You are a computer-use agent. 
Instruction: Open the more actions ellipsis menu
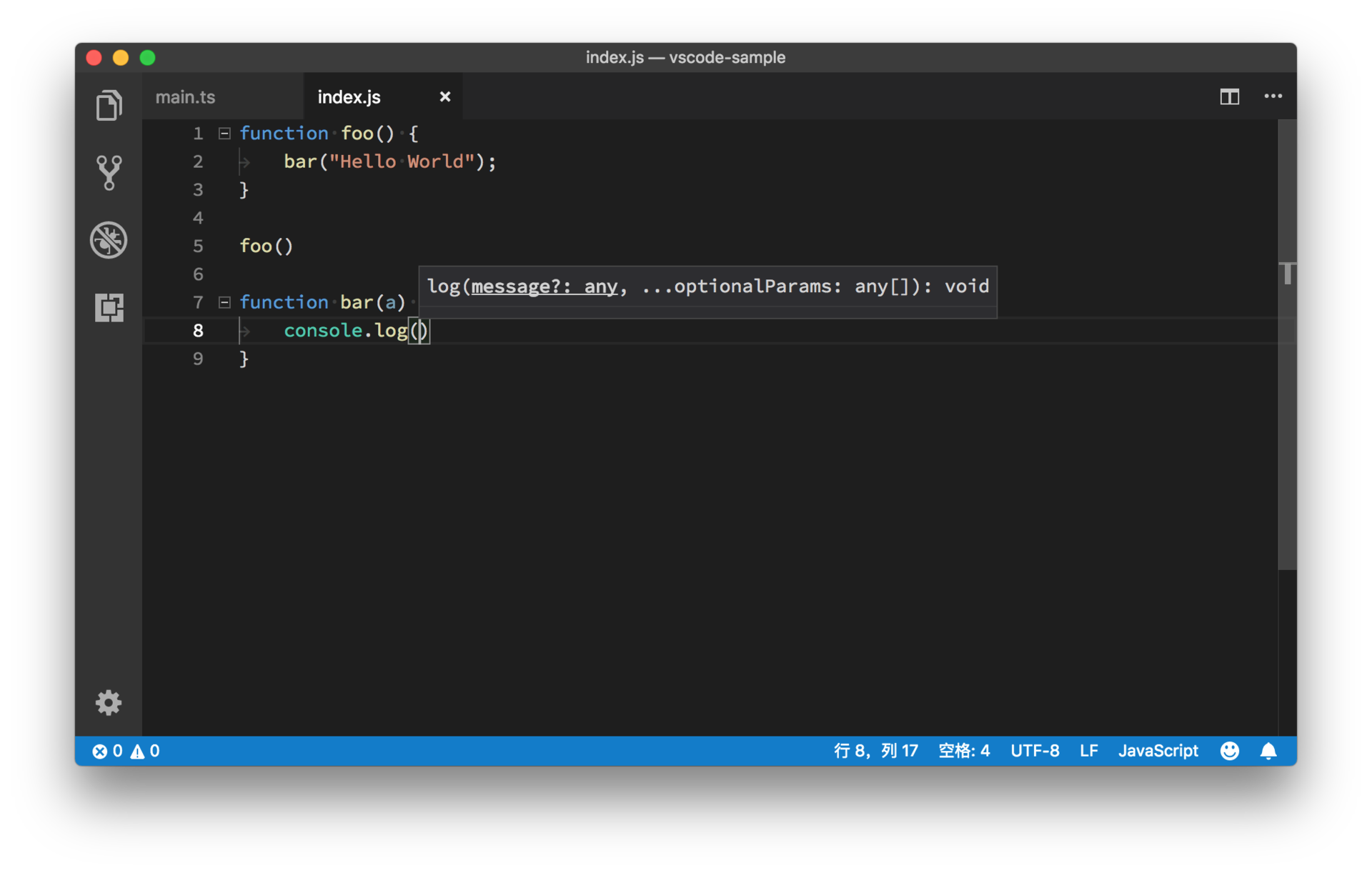(x=1273, y=96)
